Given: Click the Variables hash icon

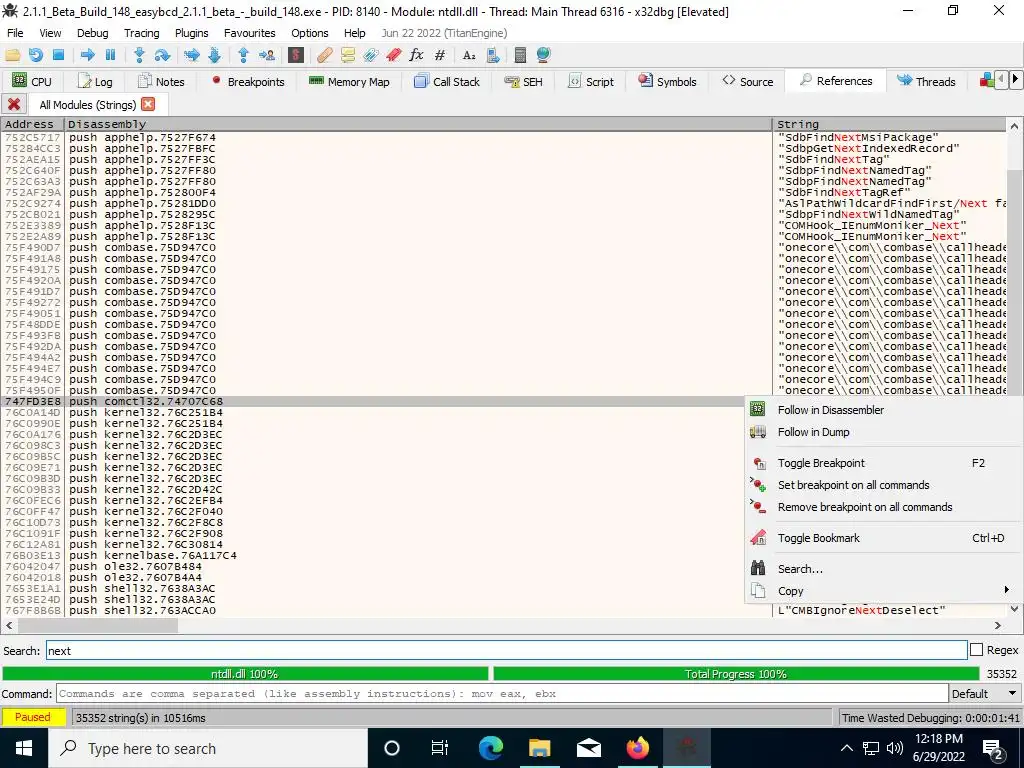Looking at the screenshot, I should click(x=440, y=56).
